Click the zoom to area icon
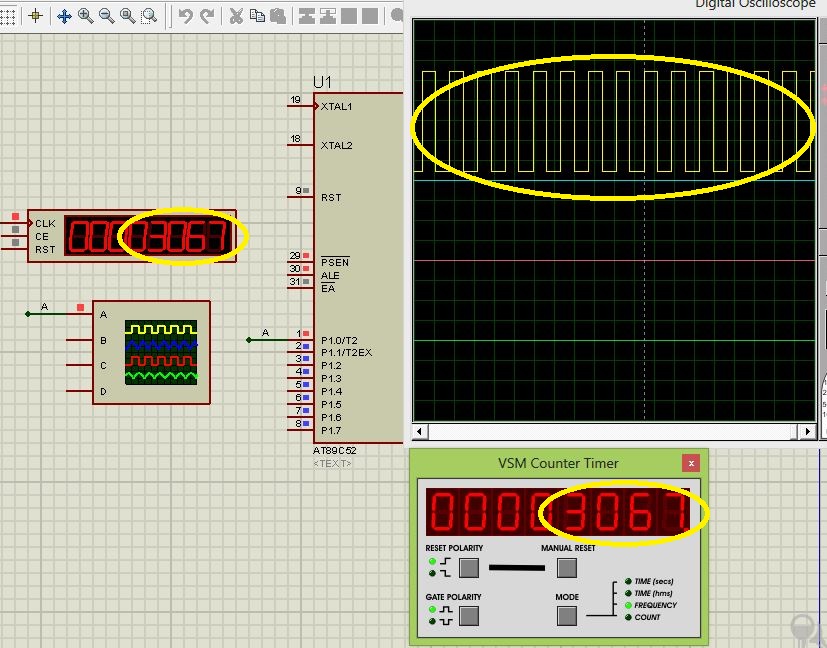 150,16
